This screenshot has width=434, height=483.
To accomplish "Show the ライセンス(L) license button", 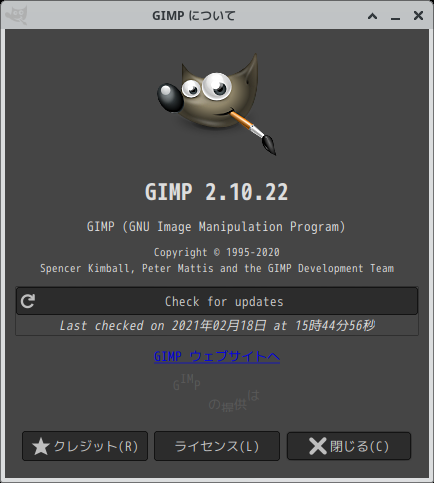I will [217, 446].
